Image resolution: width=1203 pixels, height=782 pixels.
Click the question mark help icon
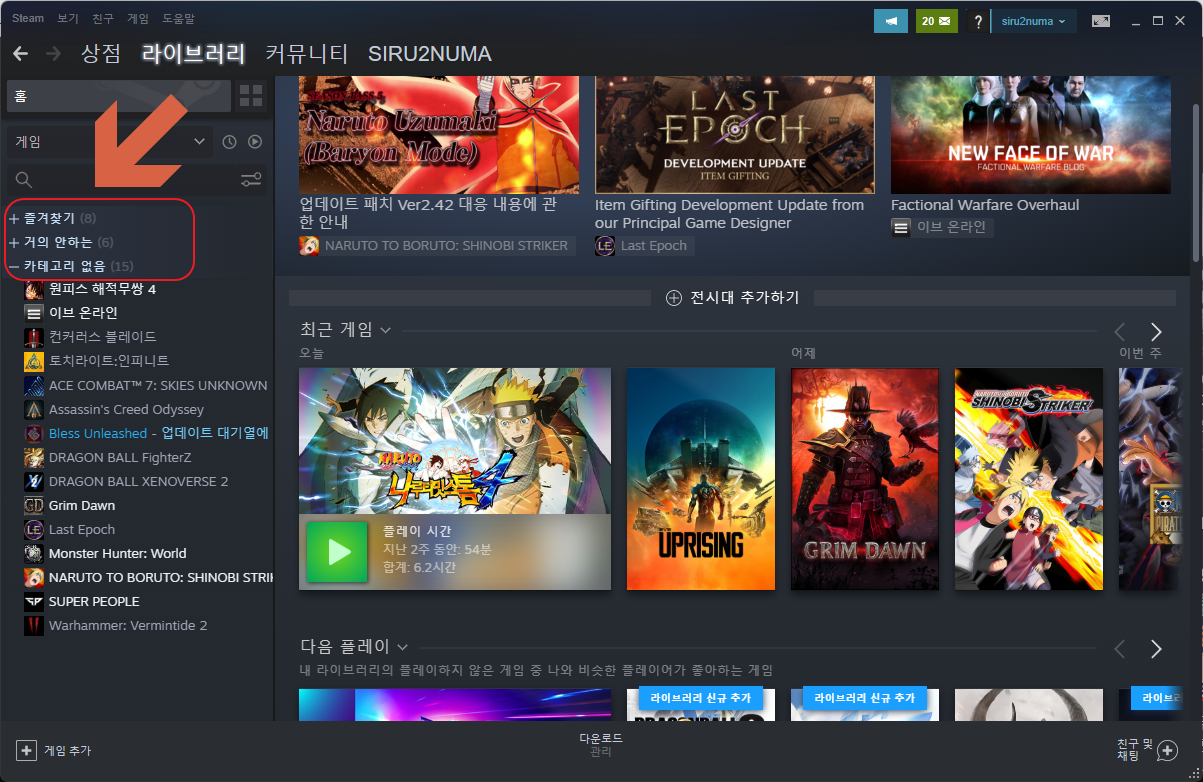coord(977,21)
